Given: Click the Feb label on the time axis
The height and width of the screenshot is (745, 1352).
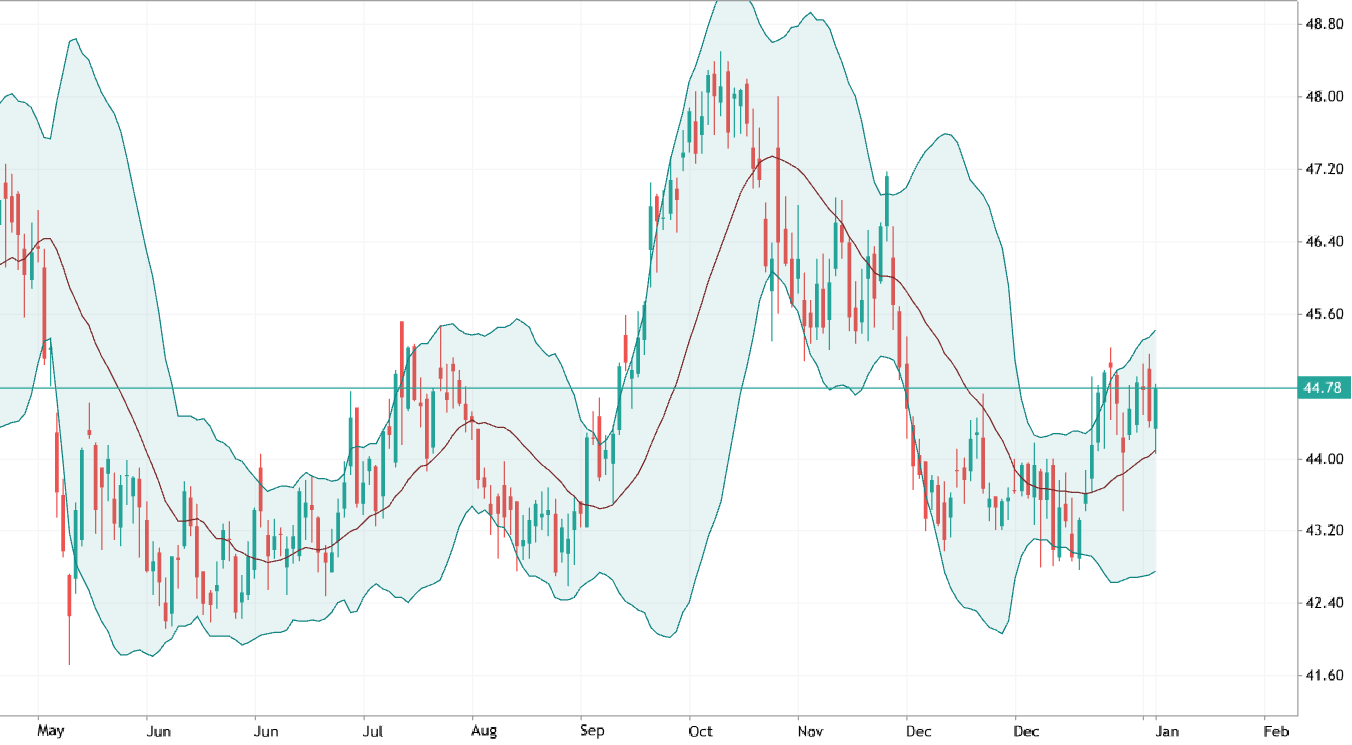Looking at the screenshot, I should coord(1277,731).
